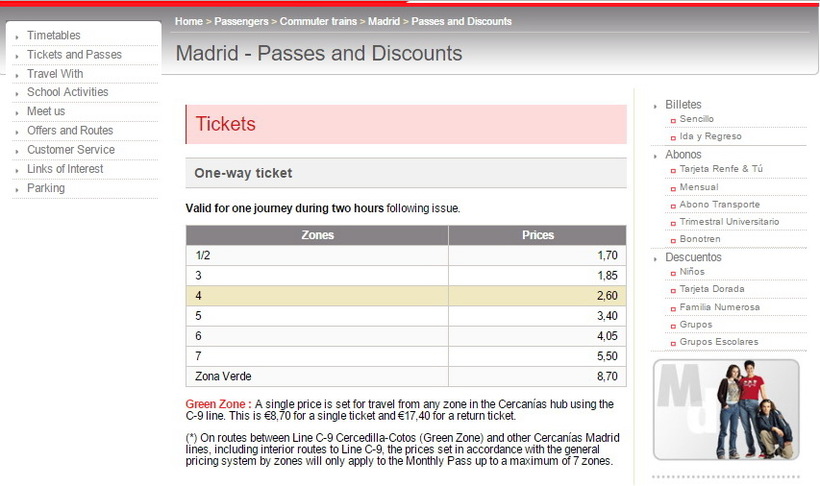Click Parking in left navigation
This screenshot has height=486, width=820.
(x=46, y=188)
